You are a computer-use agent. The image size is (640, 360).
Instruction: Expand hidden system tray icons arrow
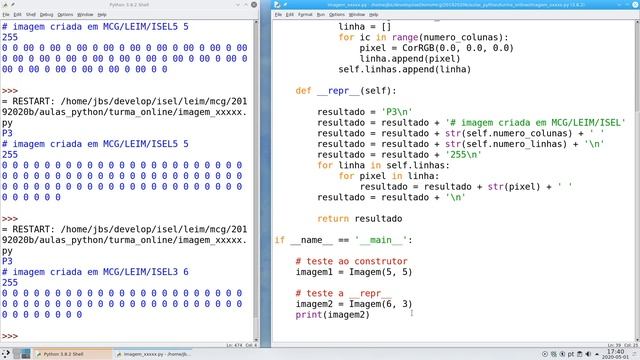pyautogui.click(x=597, y=354)
